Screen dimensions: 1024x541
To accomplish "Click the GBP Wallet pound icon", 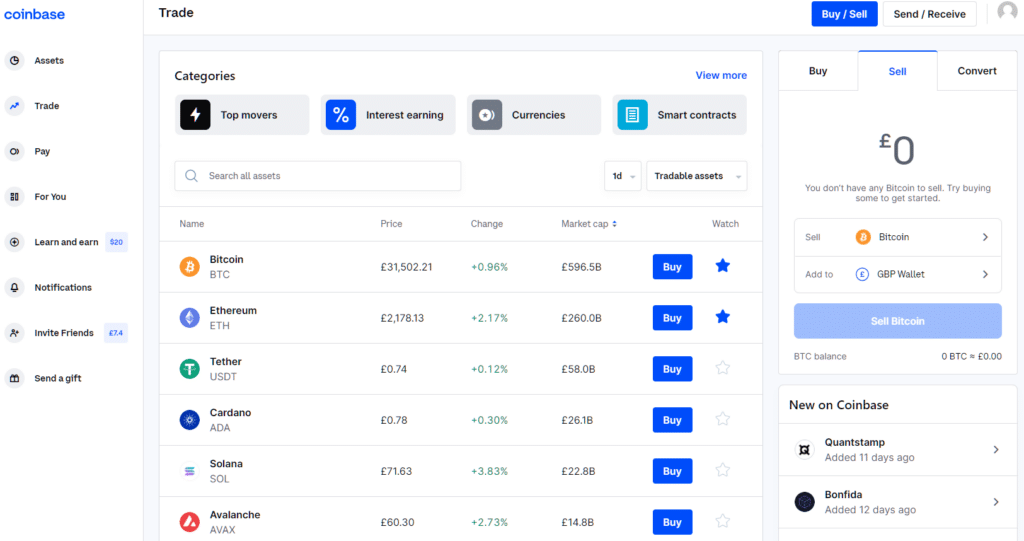I will [862, 274].
